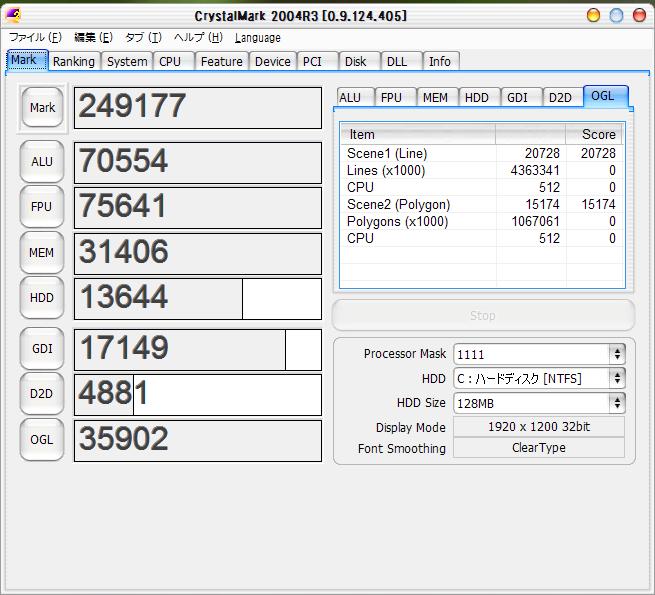This screenshot has height=595, width=655.
Task: Switch to the Ranking tab
Action: (x=74, y=61)
